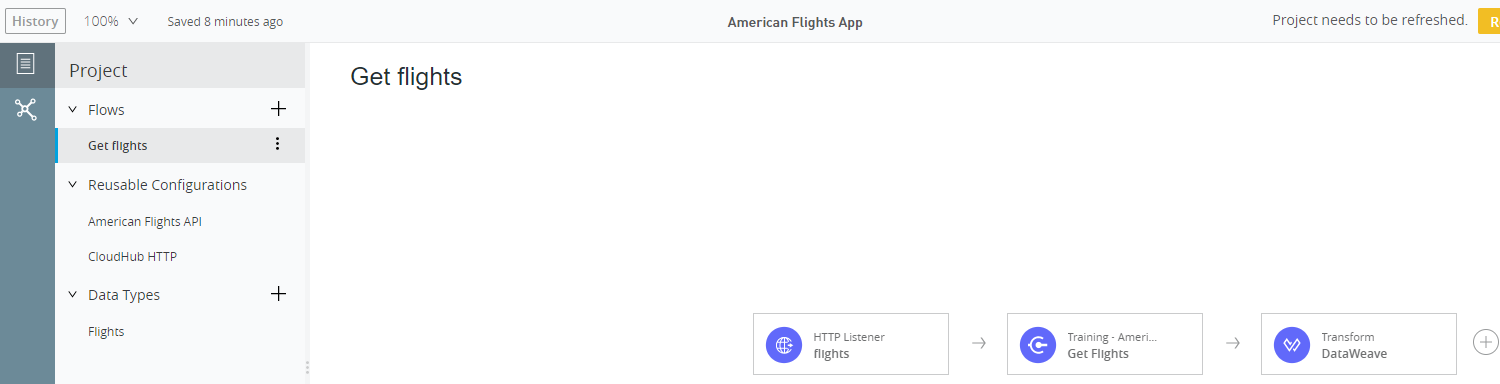Click the Transform DataWeave icon
Screen dimensions: 1500x384
click(x=1293, y=345)
